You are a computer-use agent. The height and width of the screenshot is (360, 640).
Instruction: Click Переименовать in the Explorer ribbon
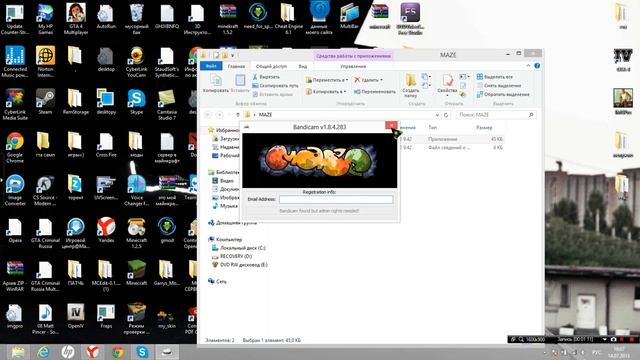click(x=375, y=92)
